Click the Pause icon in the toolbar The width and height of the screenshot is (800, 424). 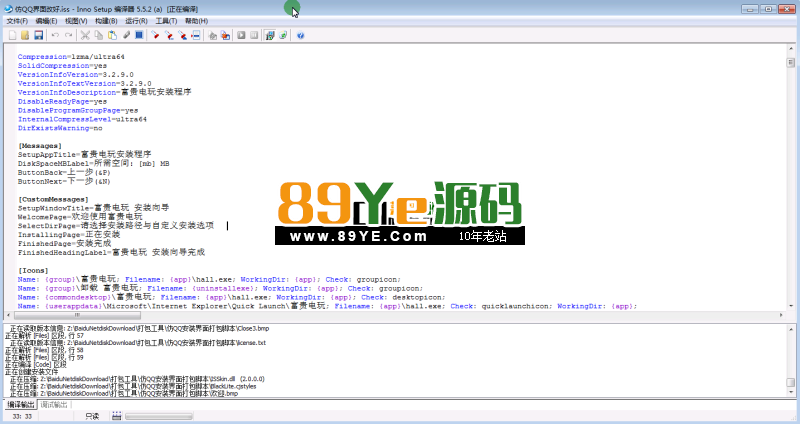click(x=254, y=35)
